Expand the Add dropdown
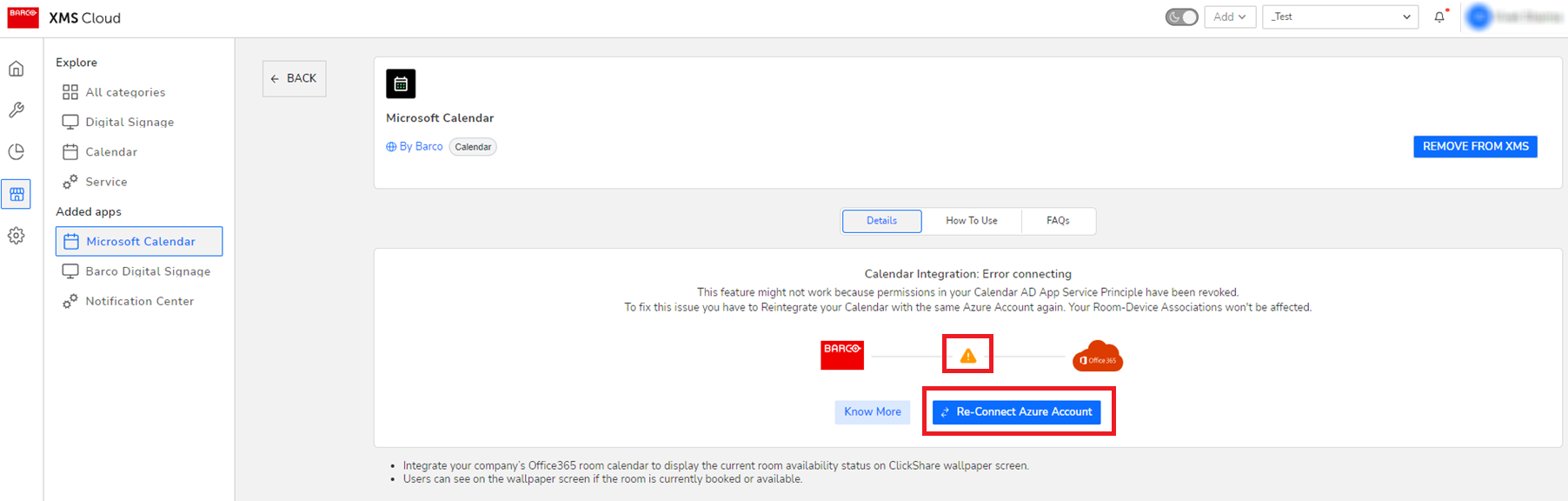This screenshot has width=1568, height=501. point(1229,17)
